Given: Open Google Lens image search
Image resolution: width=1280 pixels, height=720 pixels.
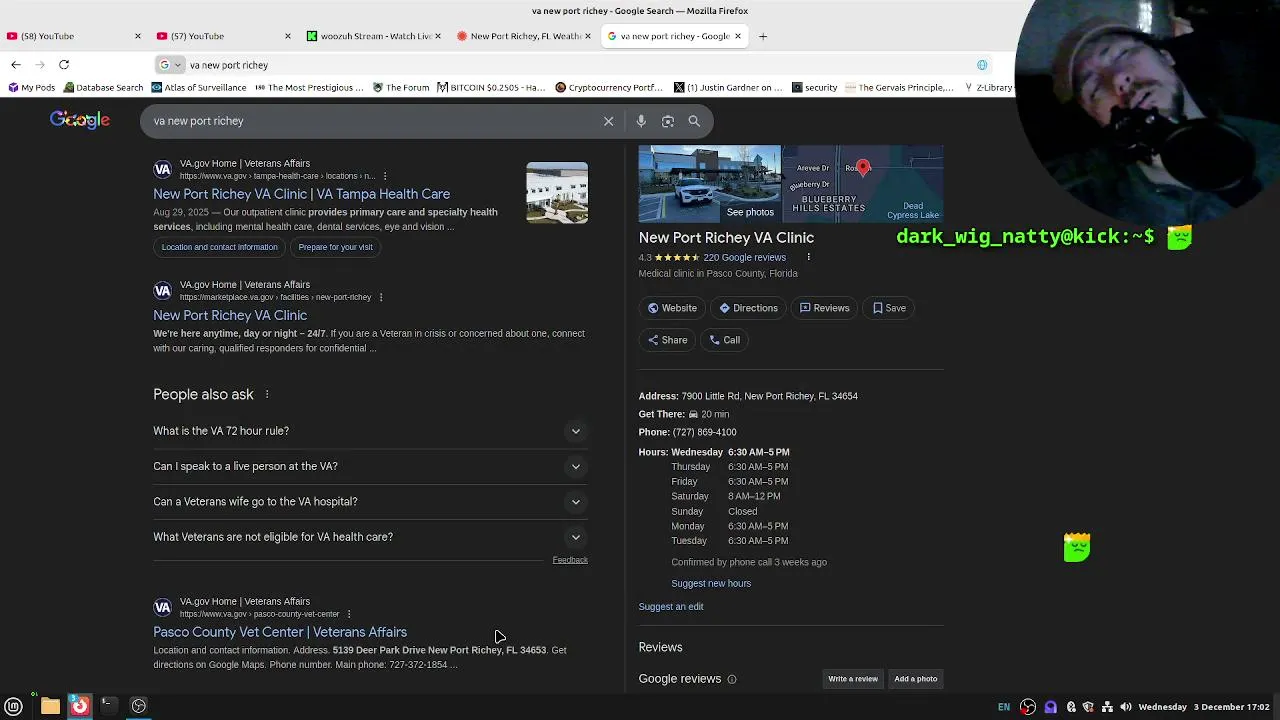Looking at the screenshot, I should click(x=668, y=121).
